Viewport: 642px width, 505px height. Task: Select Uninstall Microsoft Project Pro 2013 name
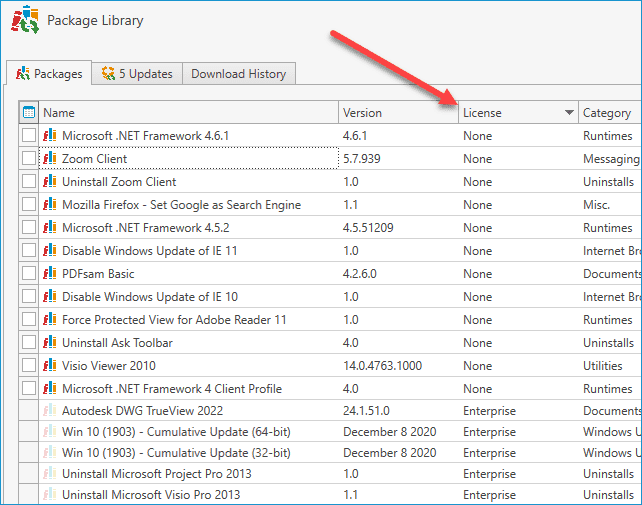tap(156, 473)
